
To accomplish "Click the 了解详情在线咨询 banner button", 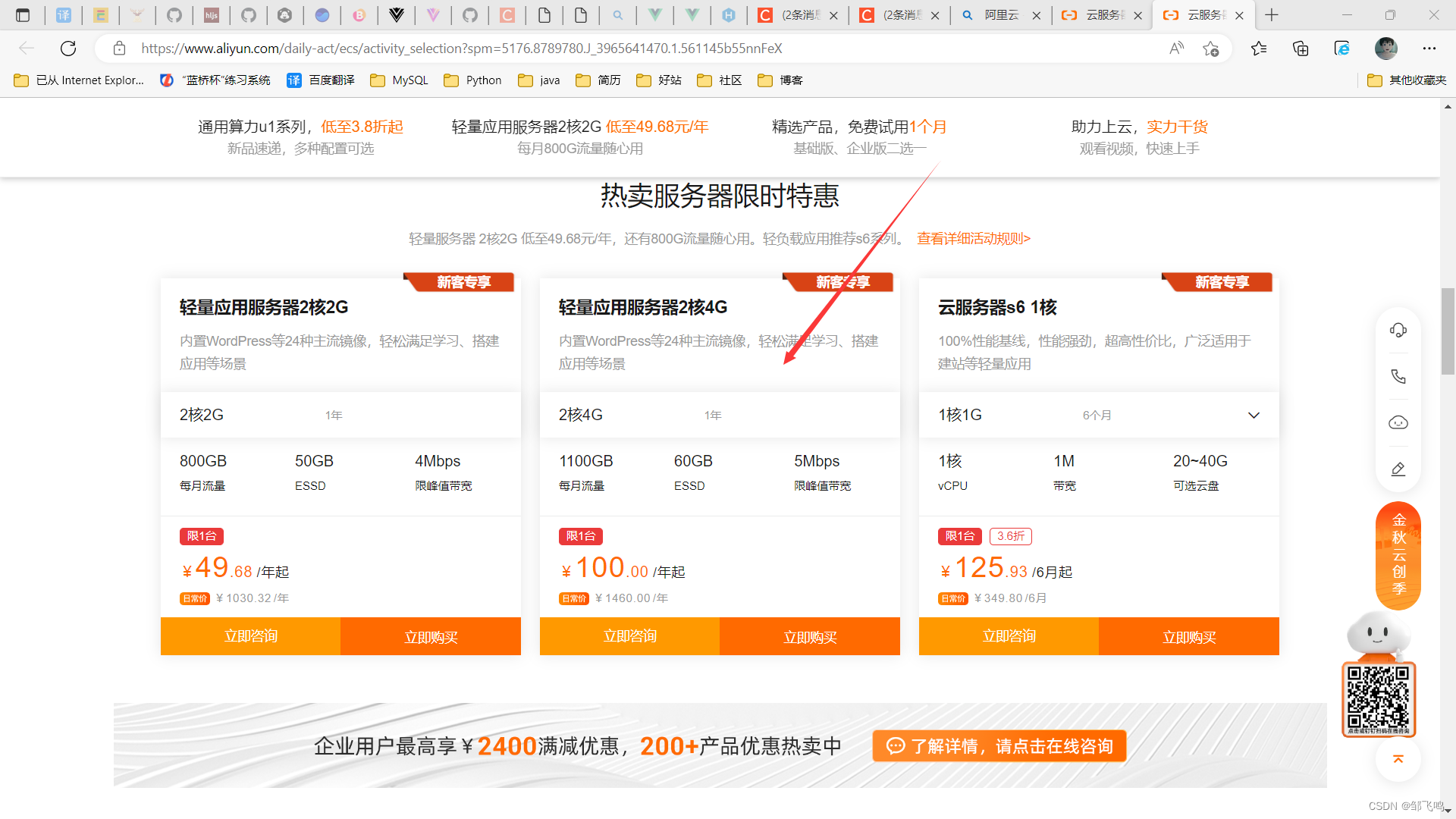I will click(x=999, y=745).
